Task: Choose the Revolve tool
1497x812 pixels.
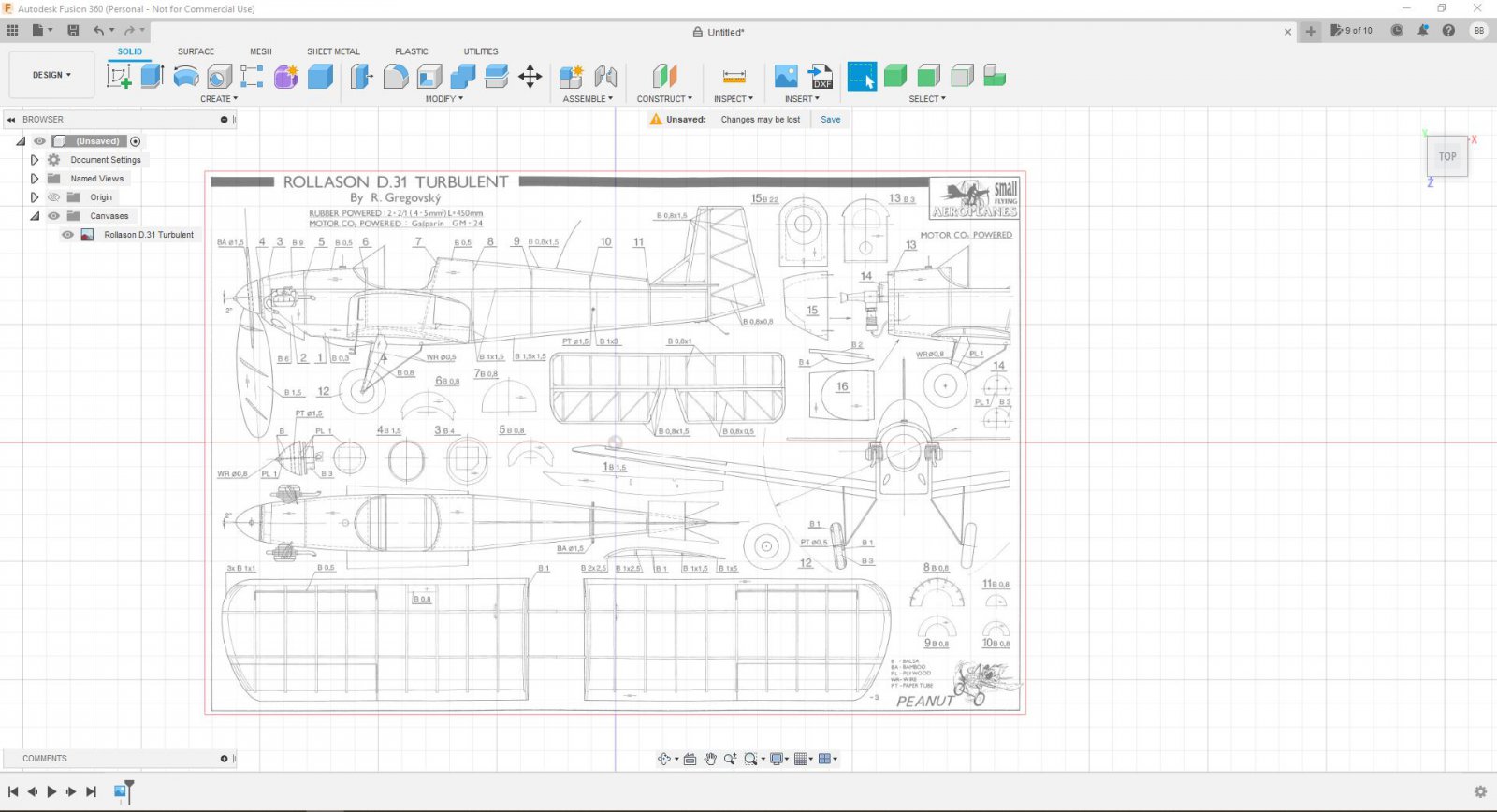Action: [186, 77]
